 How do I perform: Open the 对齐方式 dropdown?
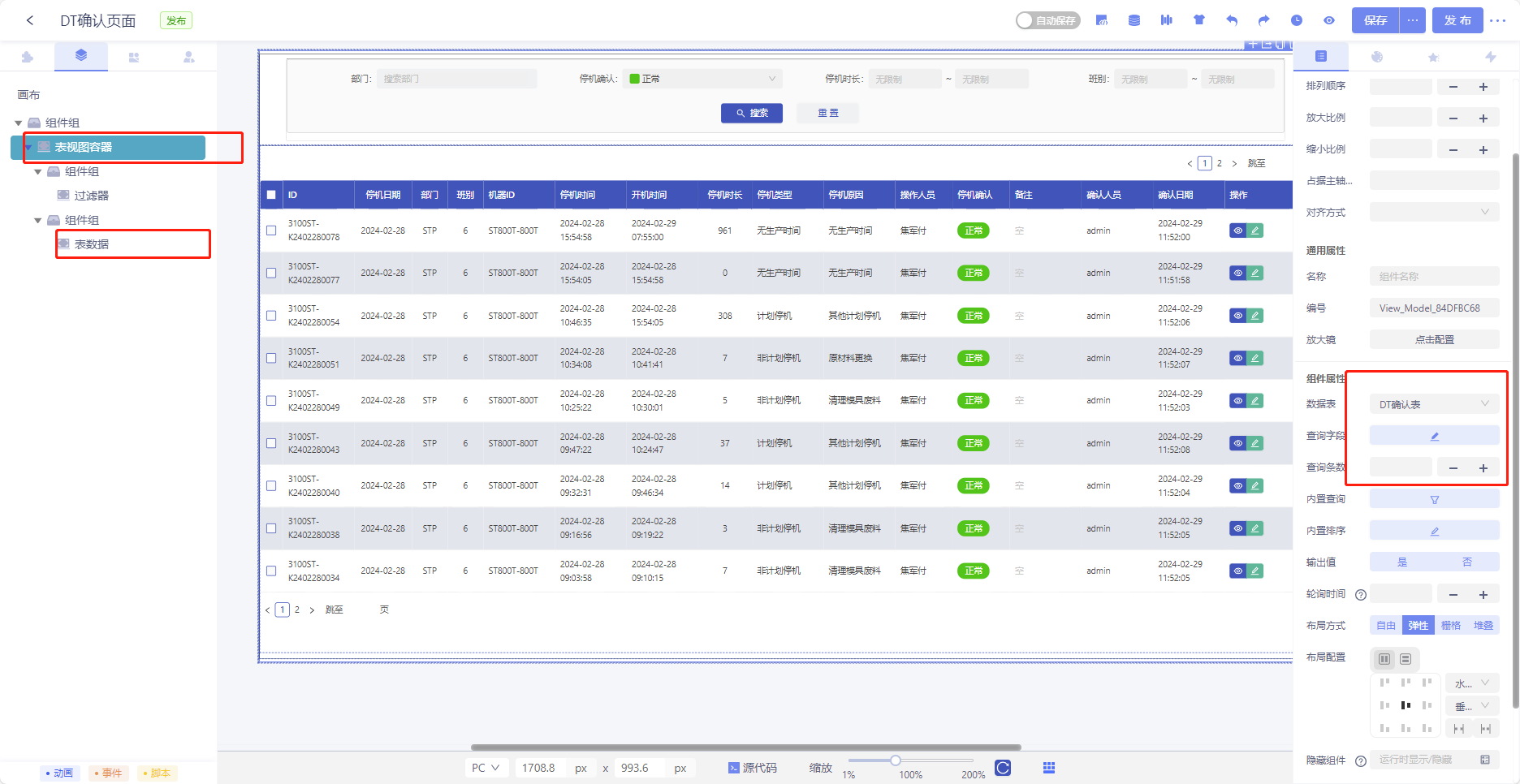pyautogui.click(x=1435, y=213)
